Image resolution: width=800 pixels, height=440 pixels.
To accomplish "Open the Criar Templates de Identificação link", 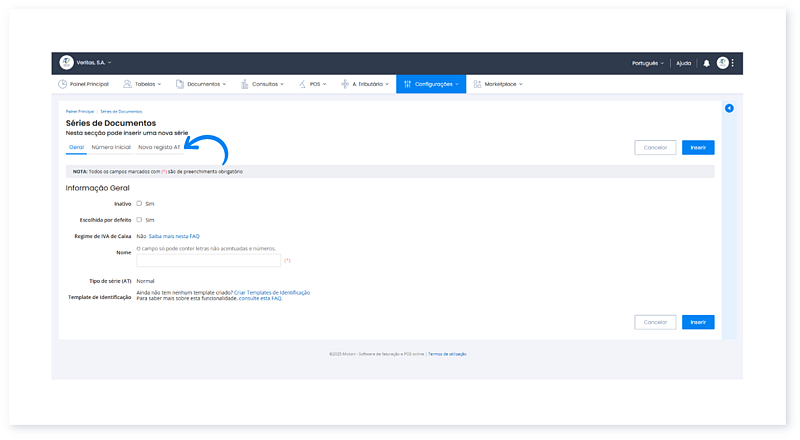I will point(272,292).
